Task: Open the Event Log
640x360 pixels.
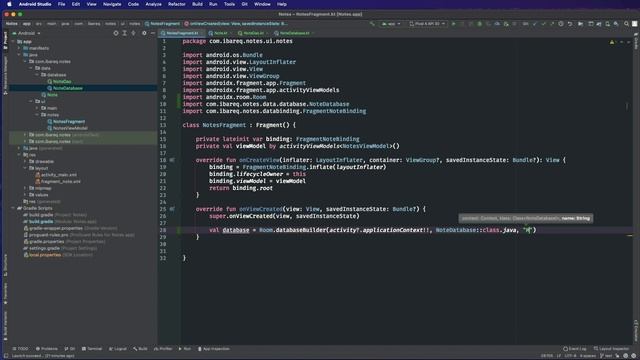Action: coord(575,349)
